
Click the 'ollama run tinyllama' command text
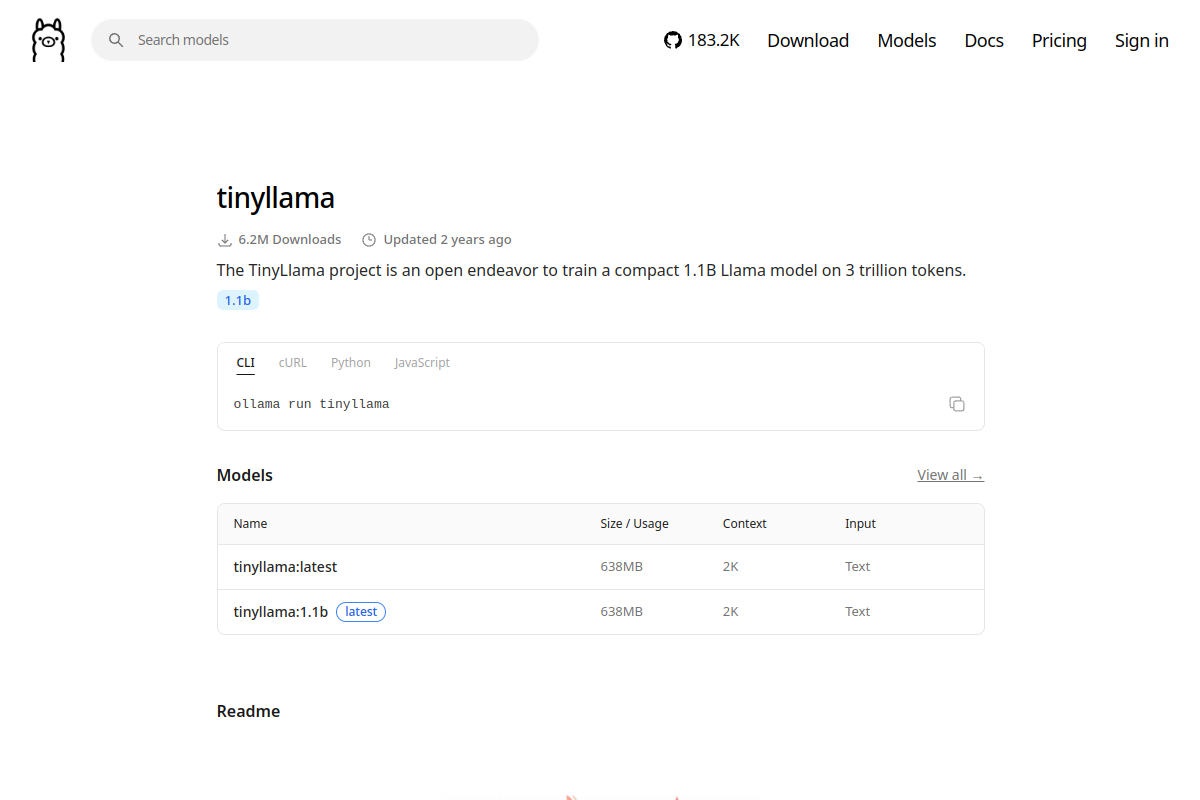pyautogui.click(x=312, y=404)
